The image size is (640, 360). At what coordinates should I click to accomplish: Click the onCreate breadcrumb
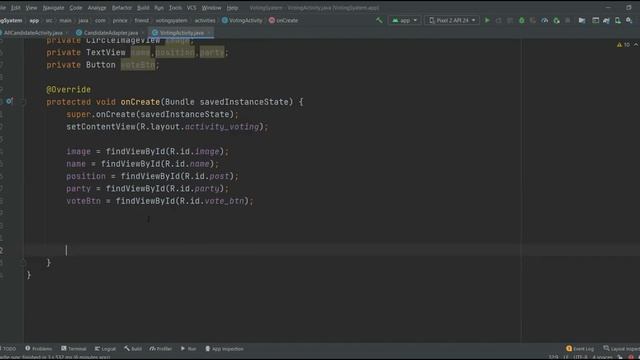click(x=283, y=20)
